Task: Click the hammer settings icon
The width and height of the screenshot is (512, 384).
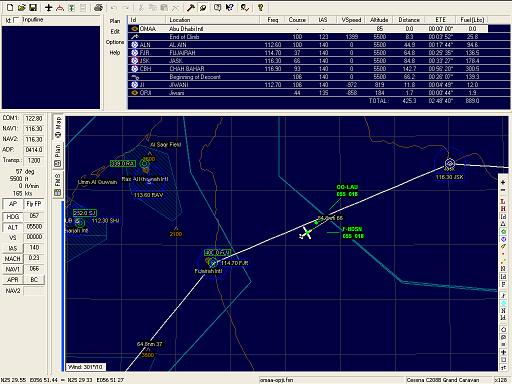Action: (191, 7)
